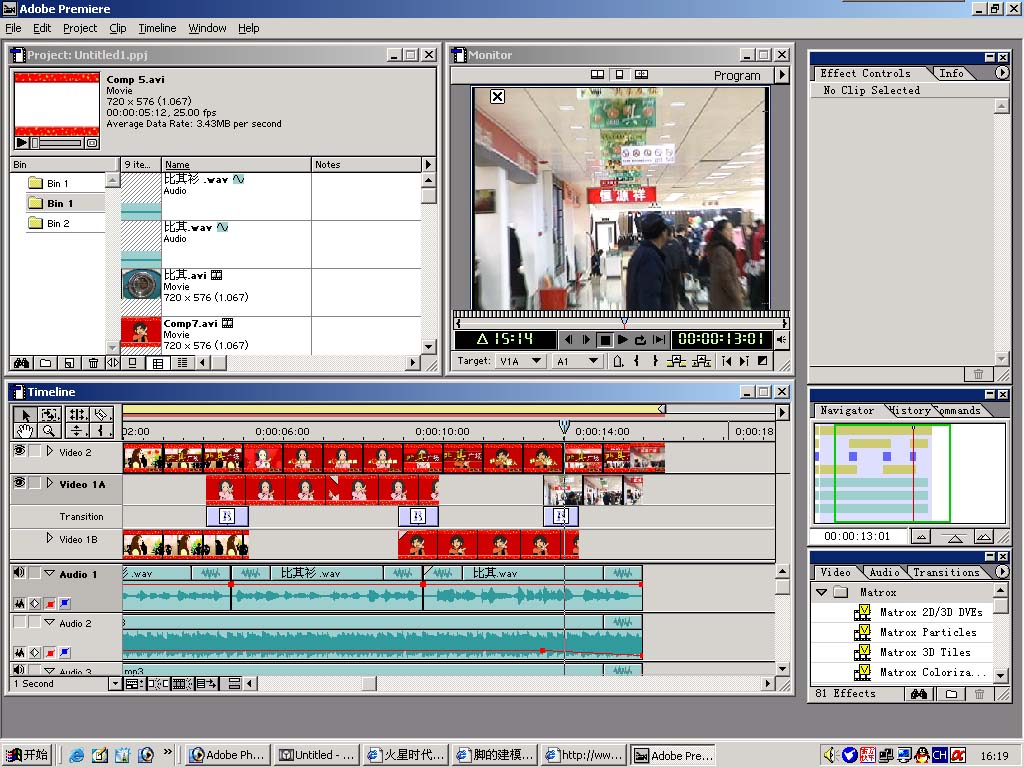Screen dimensions: 1024x768
Task: Click the marker menu icon in Monitor
Action: click(x=618, y=360)
